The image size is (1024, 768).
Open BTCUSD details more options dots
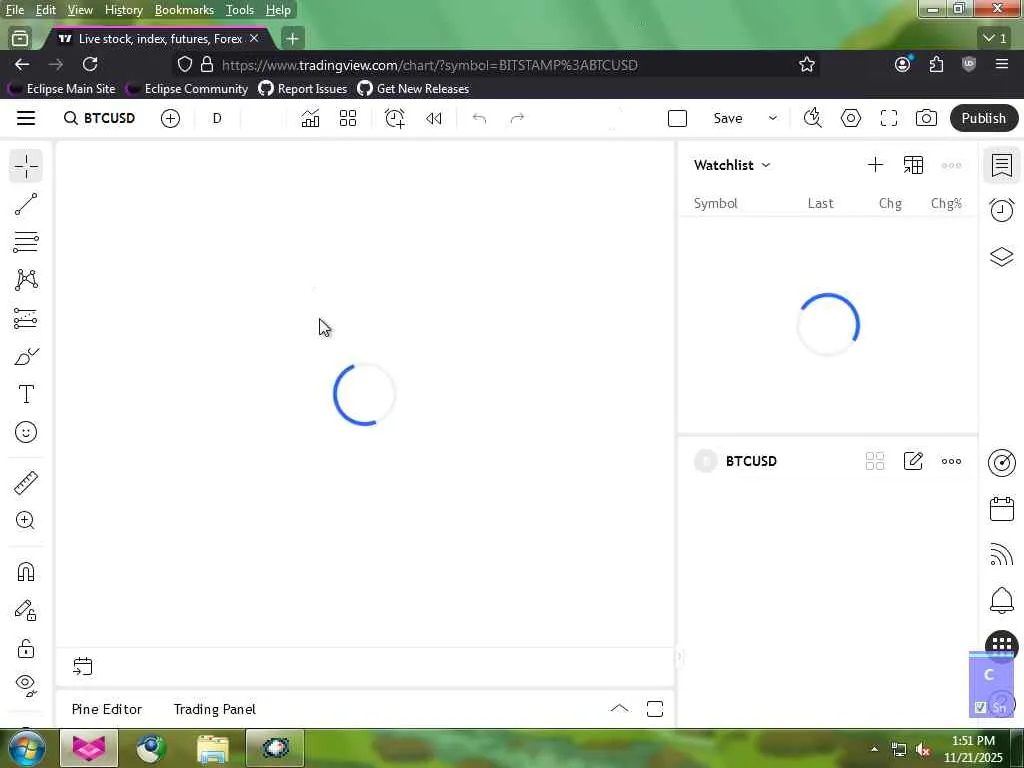click(x=951, y=461)
